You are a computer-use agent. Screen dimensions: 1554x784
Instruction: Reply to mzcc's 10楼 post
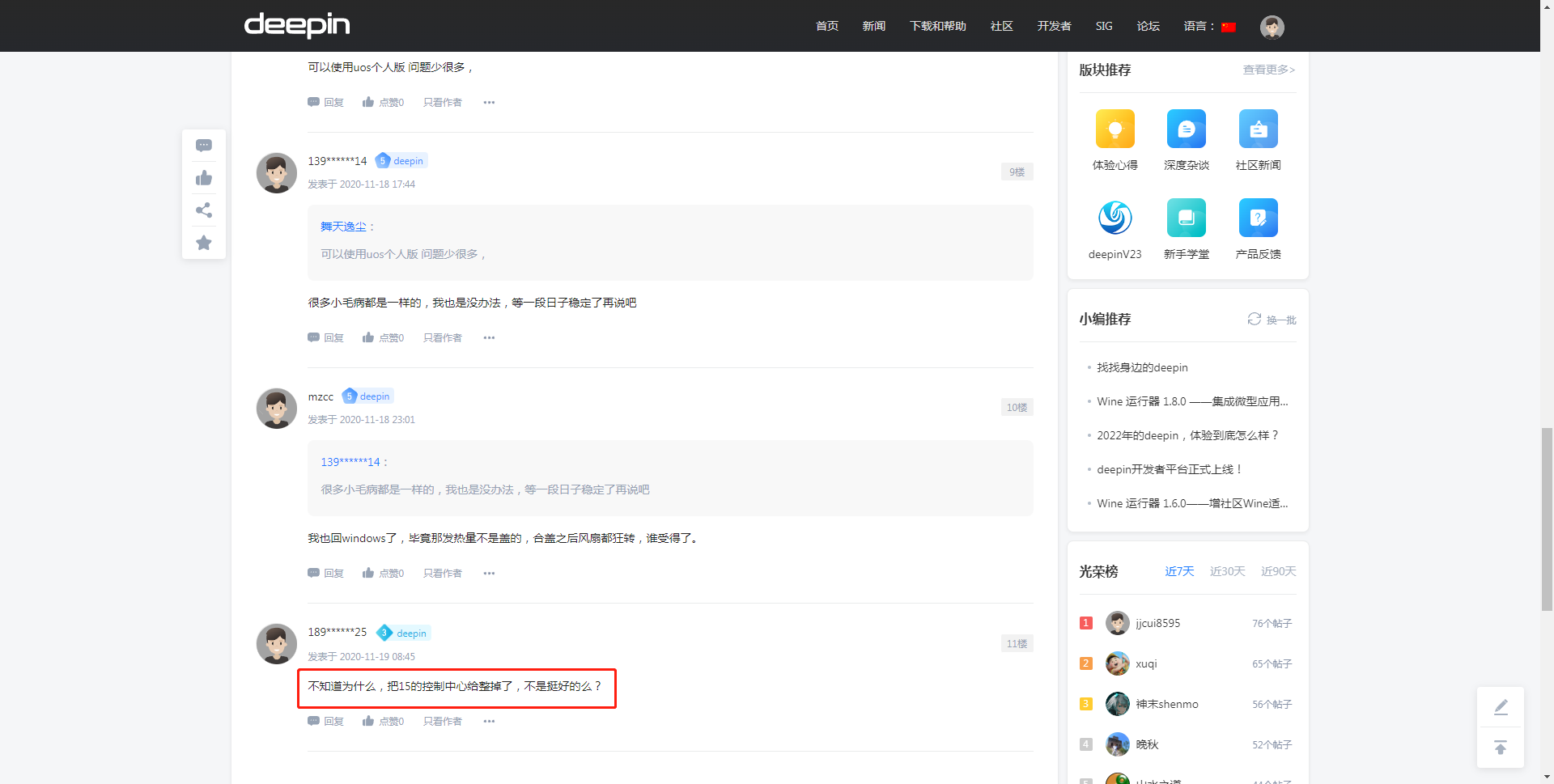(325, 574)
